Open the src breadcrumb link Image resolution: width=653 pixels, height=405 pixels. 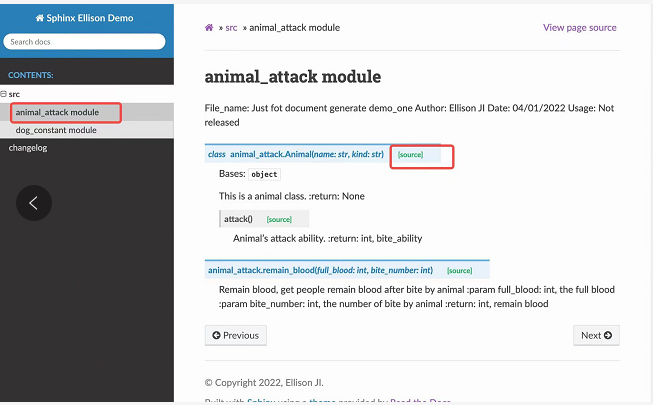(231, 28)
